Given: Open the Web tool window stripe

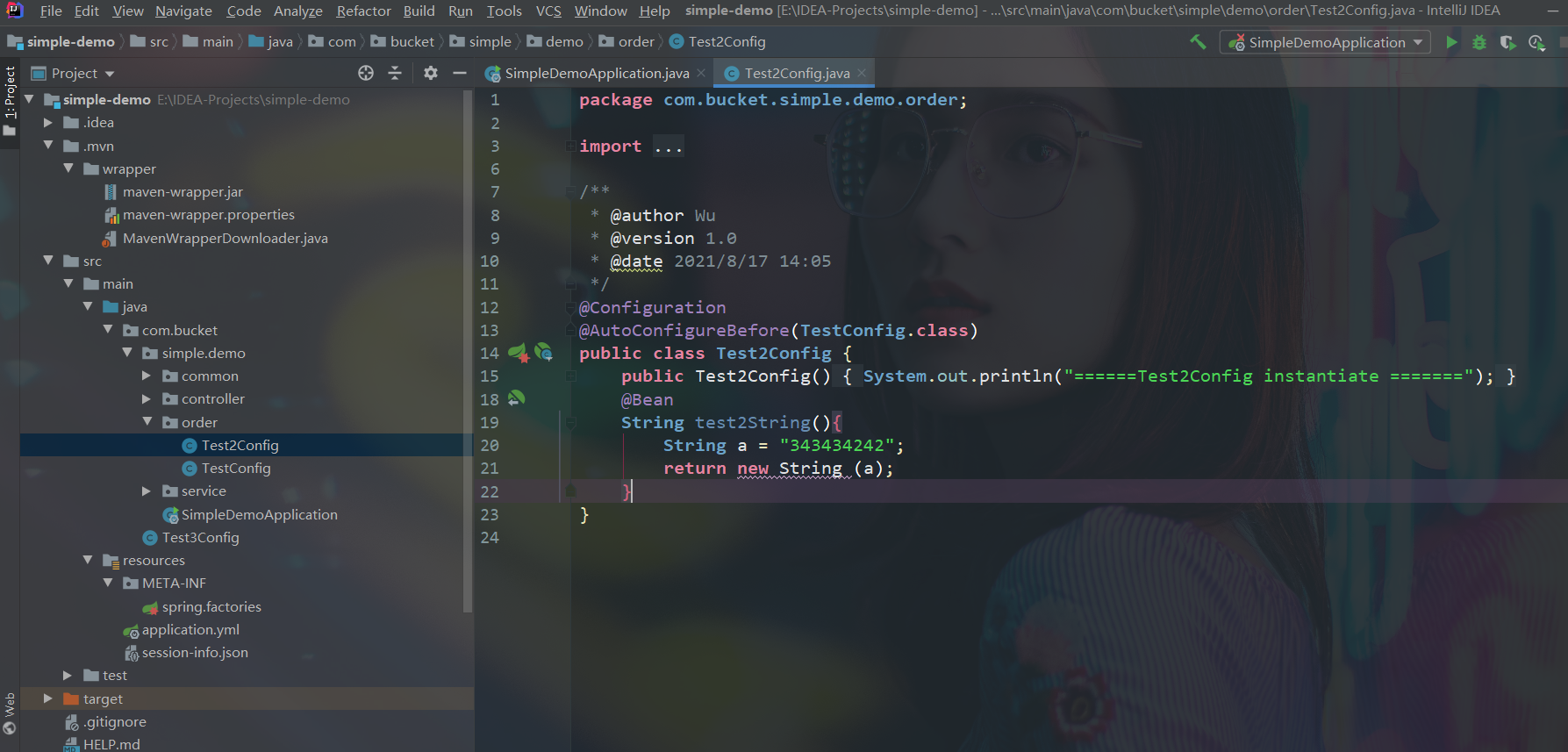Looking at the screenshot, I should [10, 713].
